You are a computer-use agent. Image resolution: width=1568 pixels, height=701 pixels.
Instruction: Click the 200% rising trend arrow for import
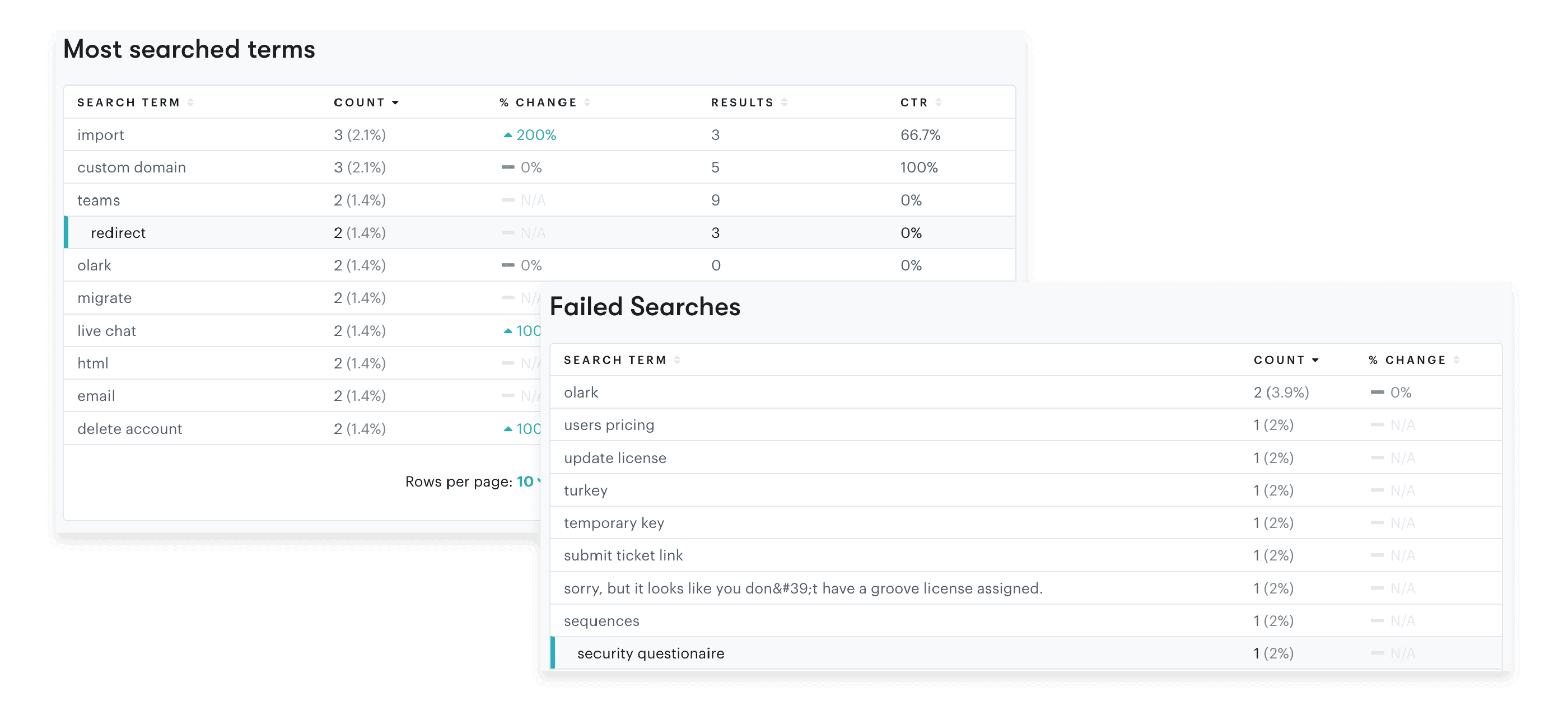(509, 134)
